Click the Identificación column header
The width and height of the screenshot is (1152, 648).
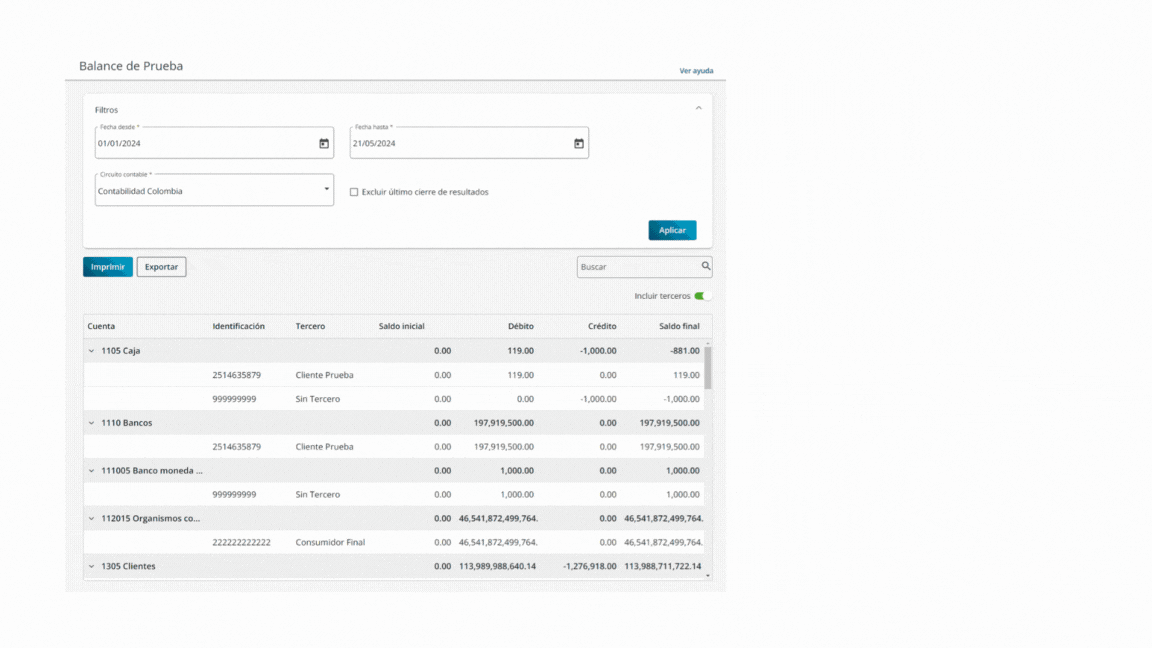(239, 326)
